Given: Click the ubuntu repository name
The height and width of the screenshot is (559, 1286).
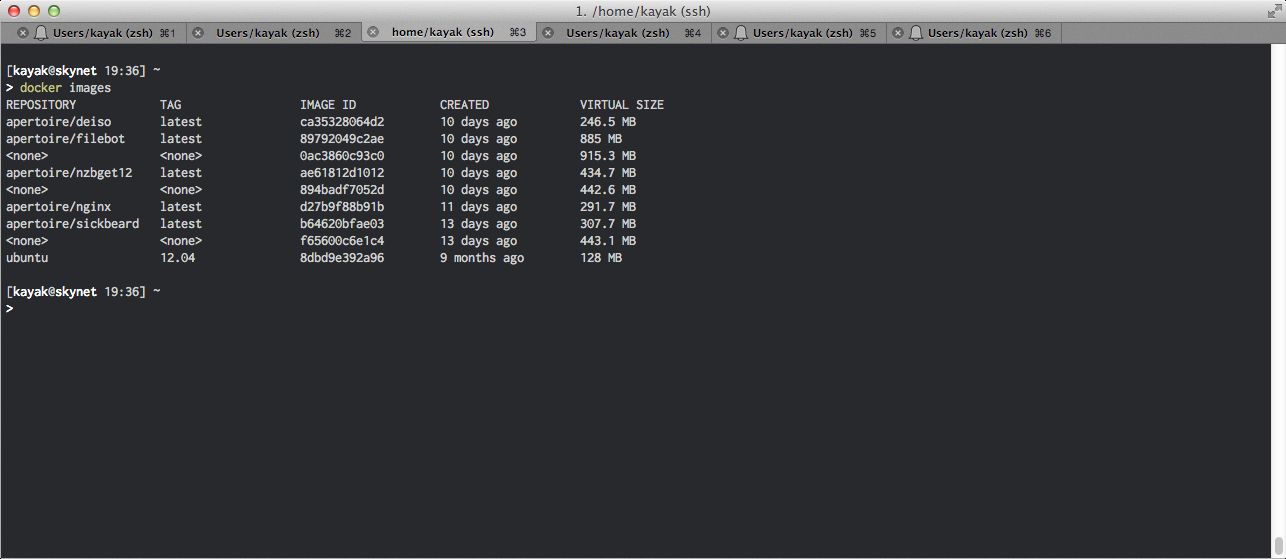Looking at the screenshot, I should point(27,258).
